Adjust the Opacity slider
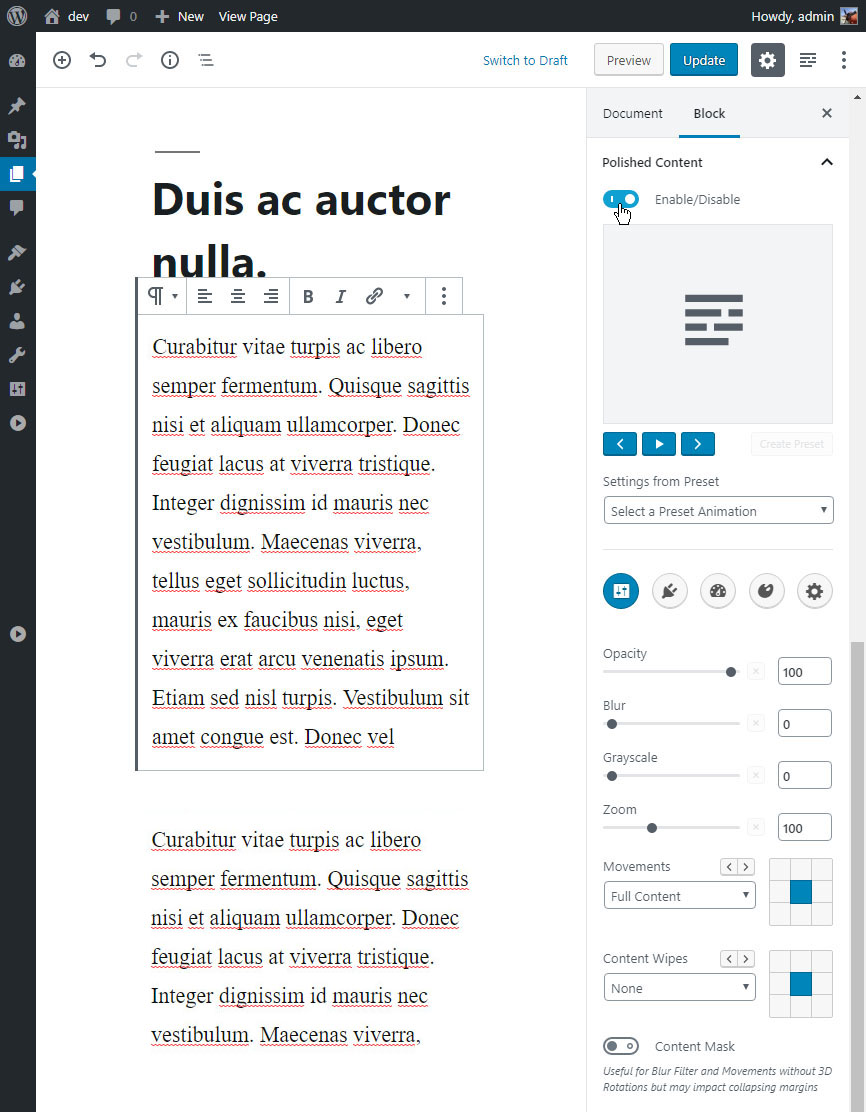The width and height of the screenshot is (866, 1112). pyautogui.click(x=671, y=672)
